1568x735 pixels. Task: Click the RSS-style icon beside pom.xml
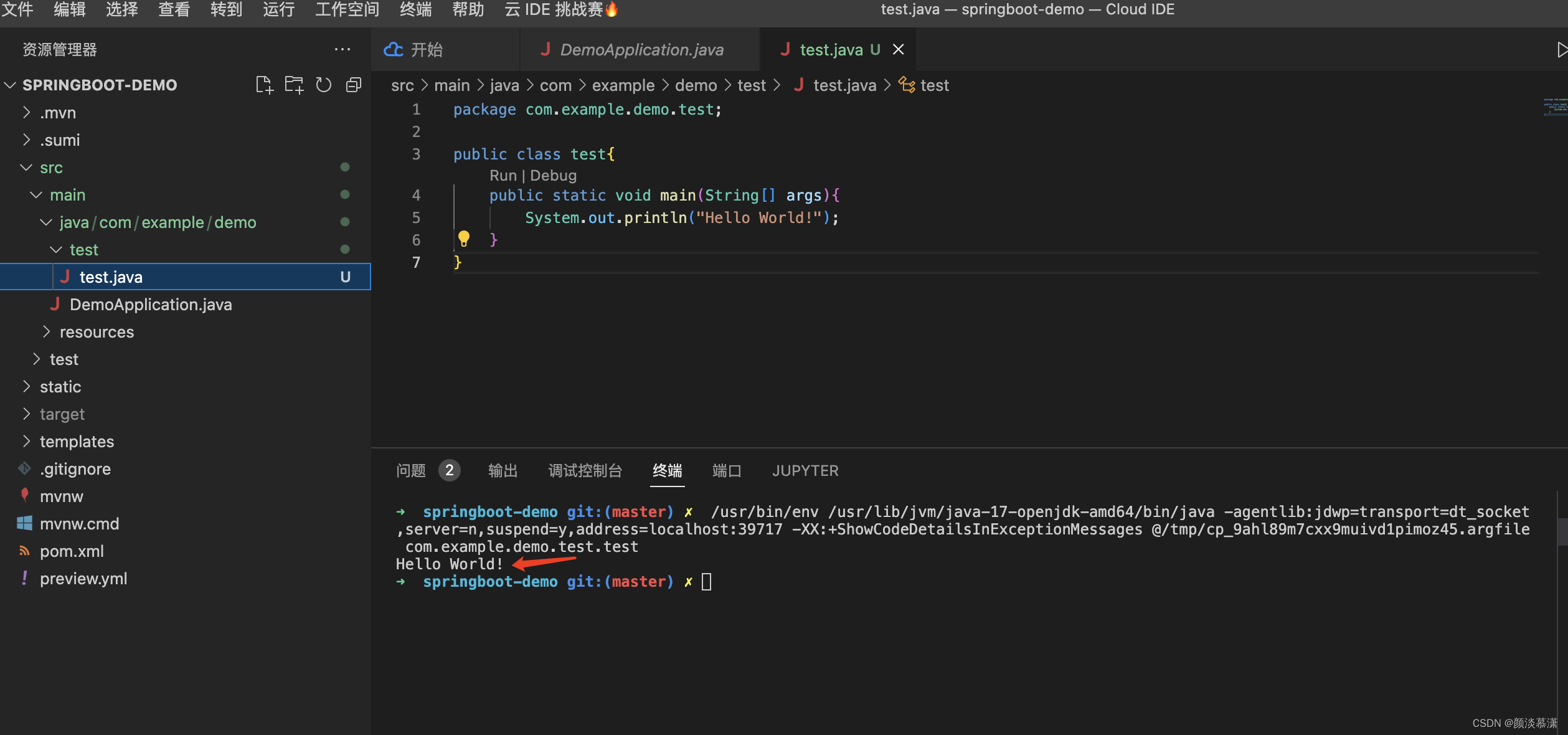coord(24,551)
